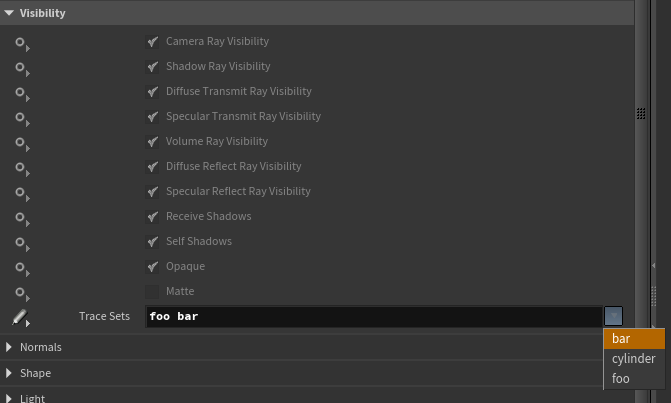Enable the Matte checkbox
Screen dimensions: 671x403
tap(153, 291)
